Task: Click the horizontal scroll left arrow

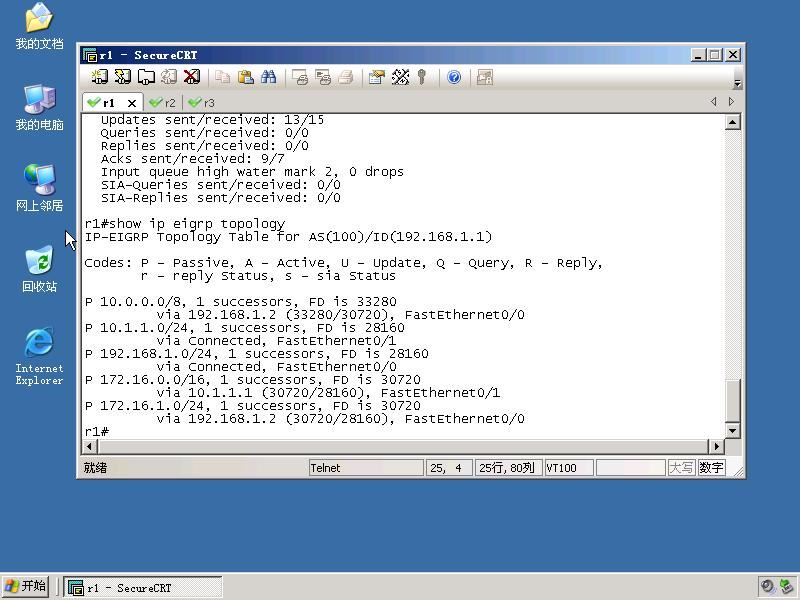Action: [89, 446]
